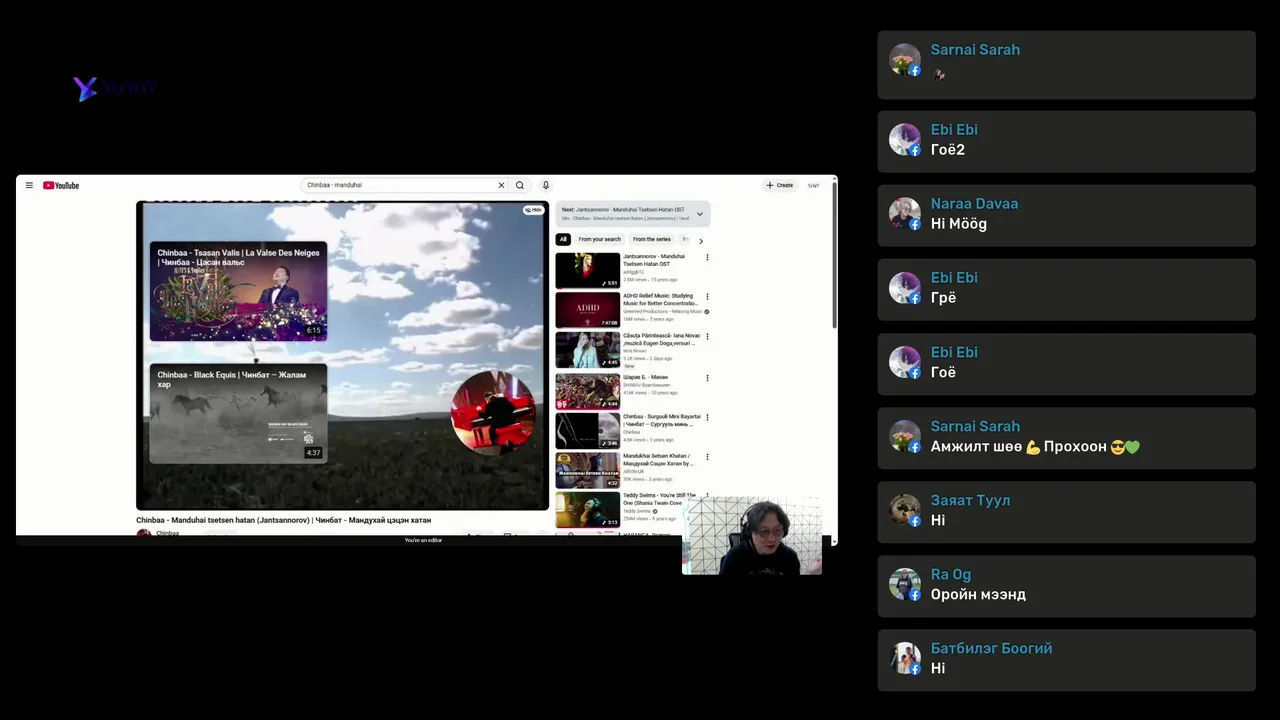Viewport: 1280px width, 720px height.
Task: Click the comment "Гоё2"
Action: click(948, 150)
